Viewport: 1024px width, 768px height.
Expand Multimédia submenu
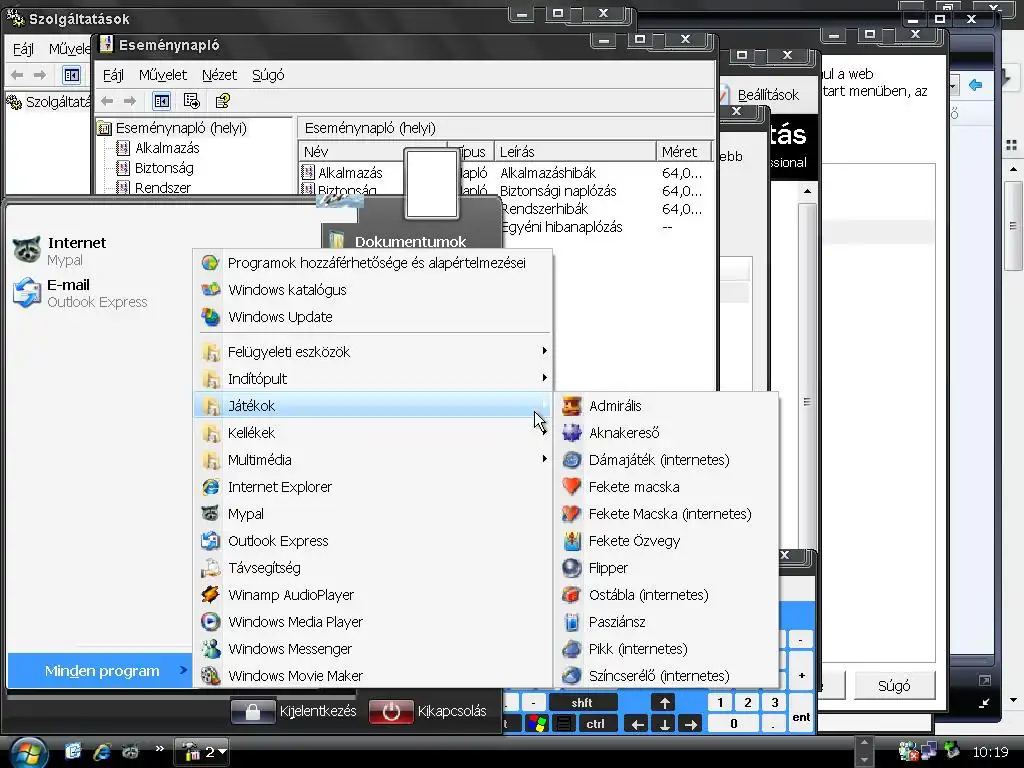pyautogui.click(x=373, y=460)
